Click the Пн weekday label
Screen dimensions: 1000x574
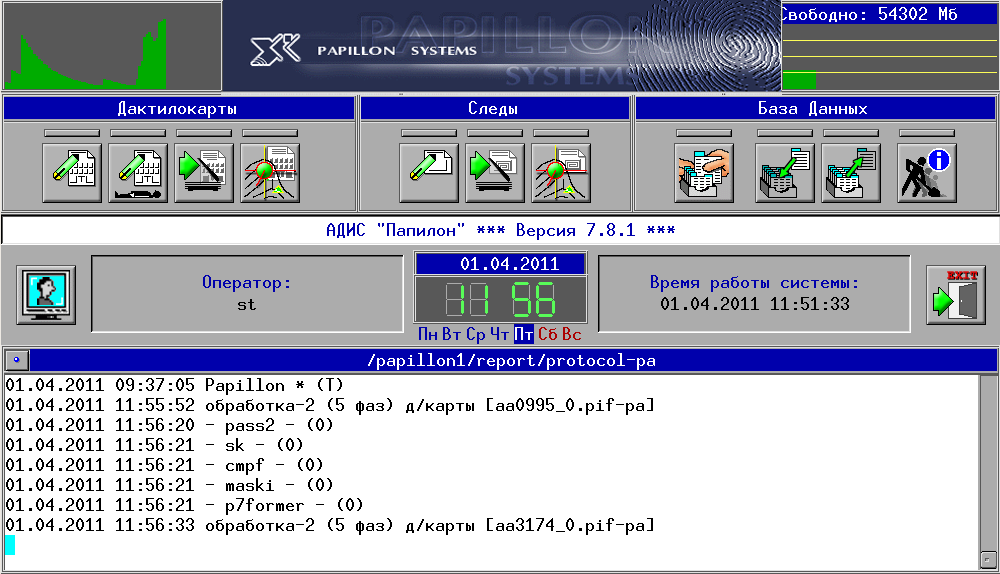(428, 334)
